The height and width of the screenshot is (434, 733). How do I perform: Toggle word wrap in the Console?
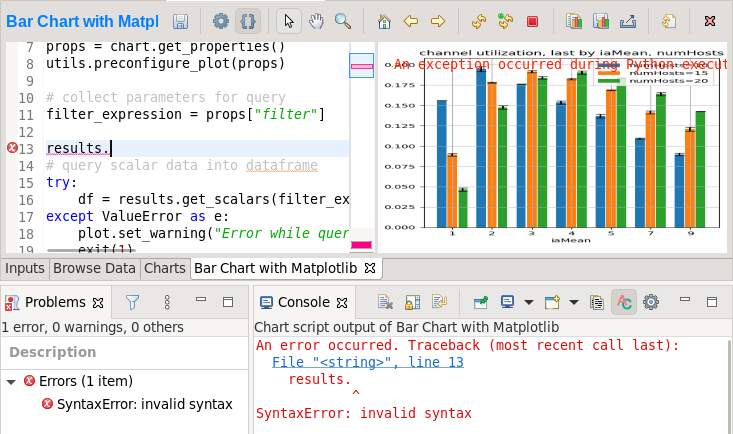pos(439,302)
